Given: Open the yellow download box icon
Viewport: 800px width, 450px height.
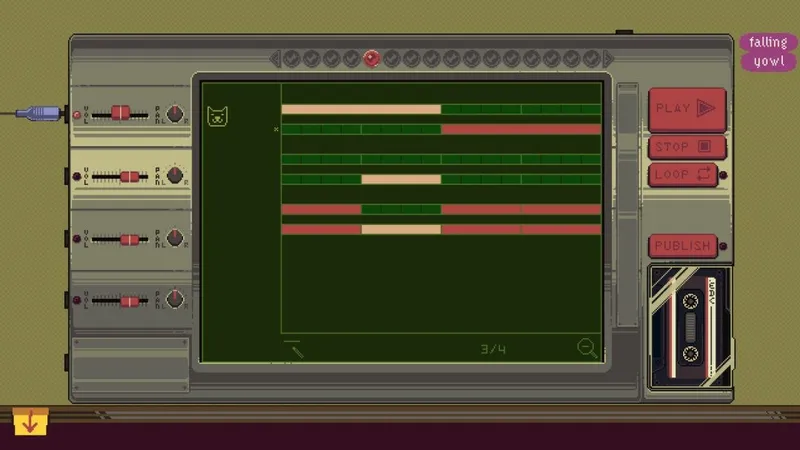Looking at the screenshot, I should [31, 421].
